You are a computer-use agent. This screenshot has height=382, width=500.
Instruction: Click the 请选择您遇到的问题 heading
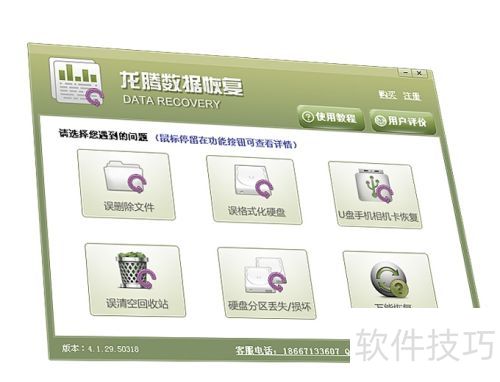(x=103, y=135)
